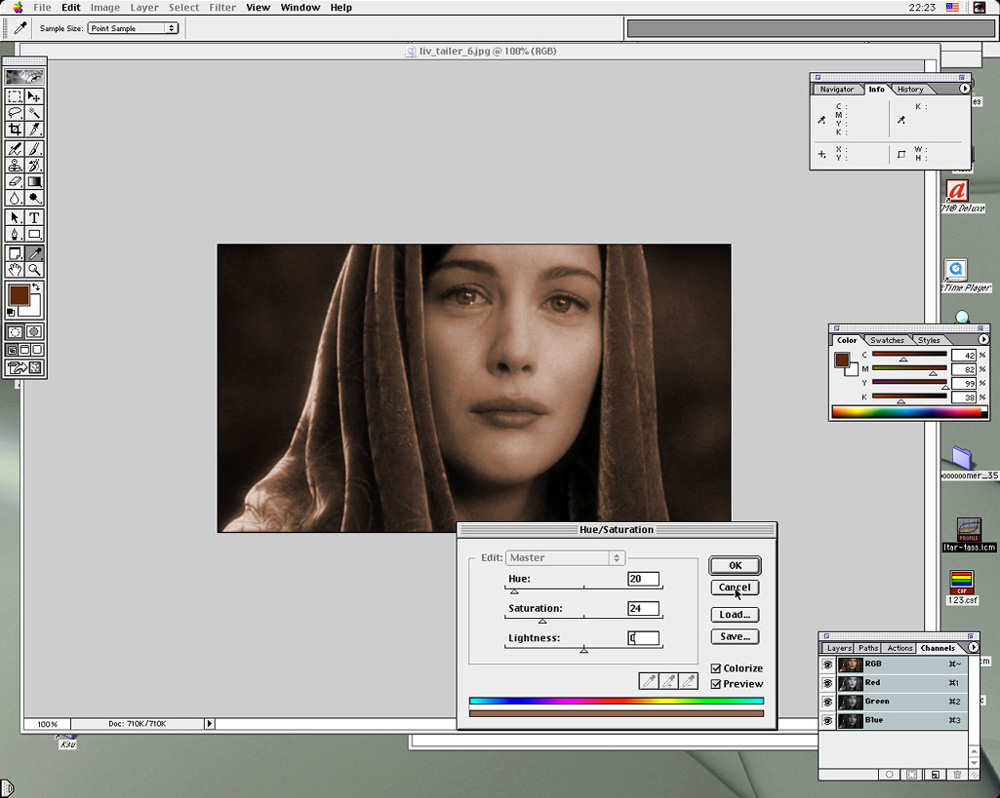Select the Dodge tool
Image resolution: width=1000 pixels, height=798 pixels.
coord(34,198)
